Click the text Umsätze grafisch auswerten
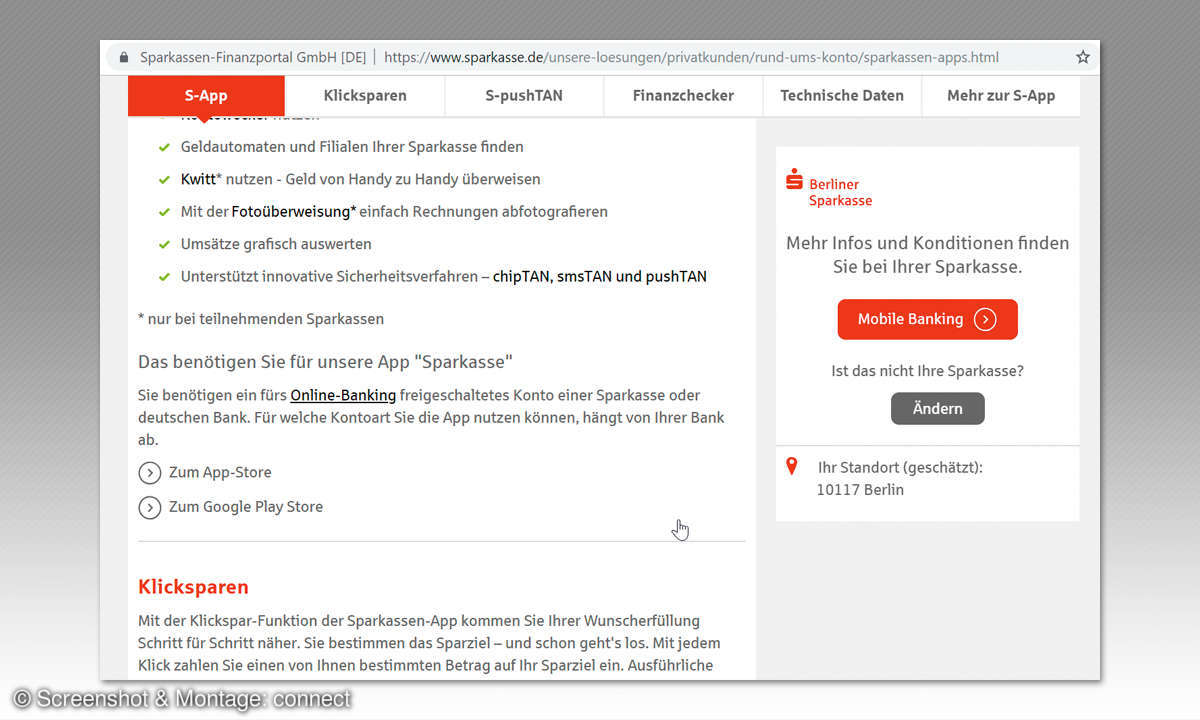This screenshot has height=720, width=1200. (276, 244)
